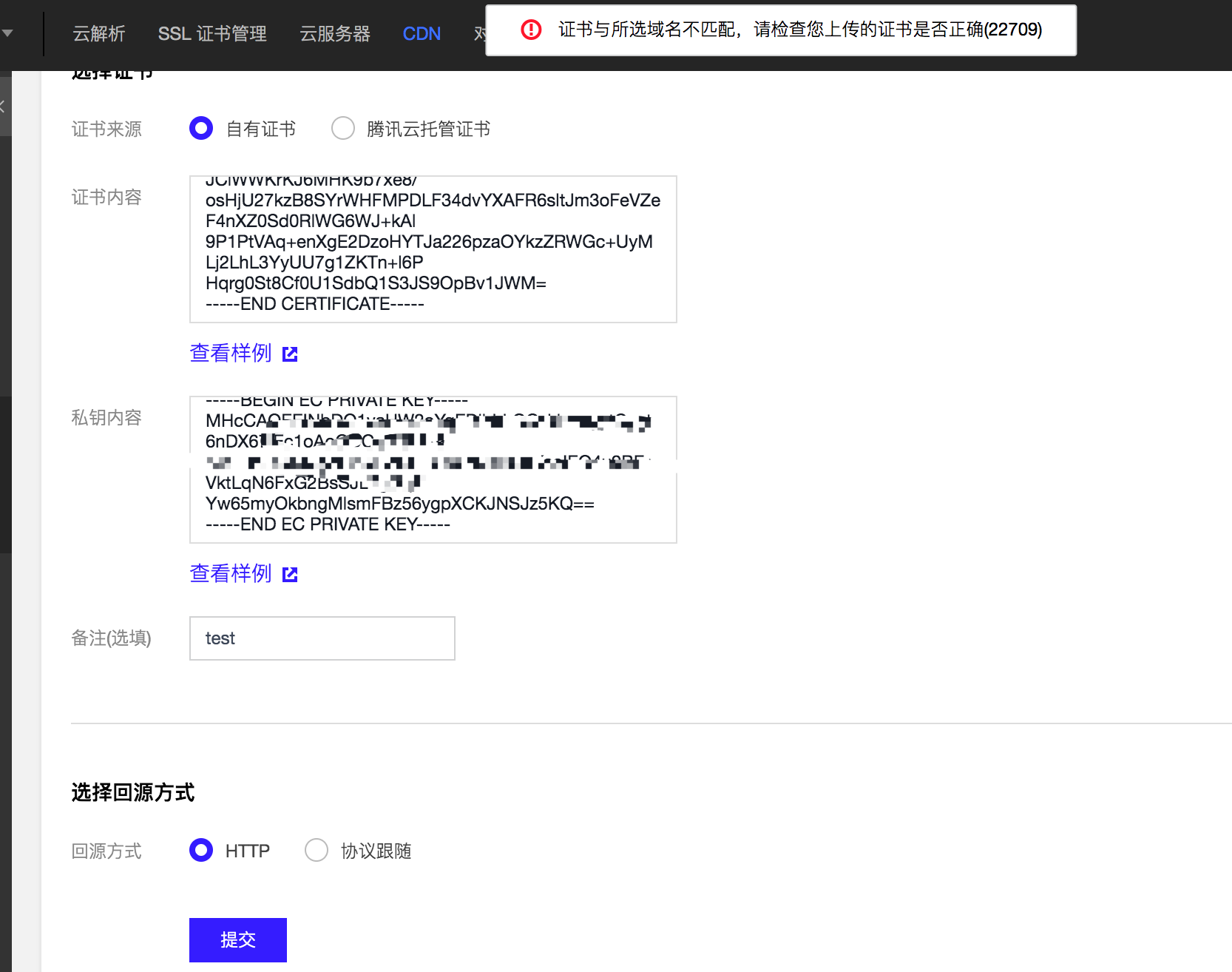The height and width of the screenshot is (972, 1232).
Task: Click into the 证书内容 text area
Action: click(x=433, y=249)
